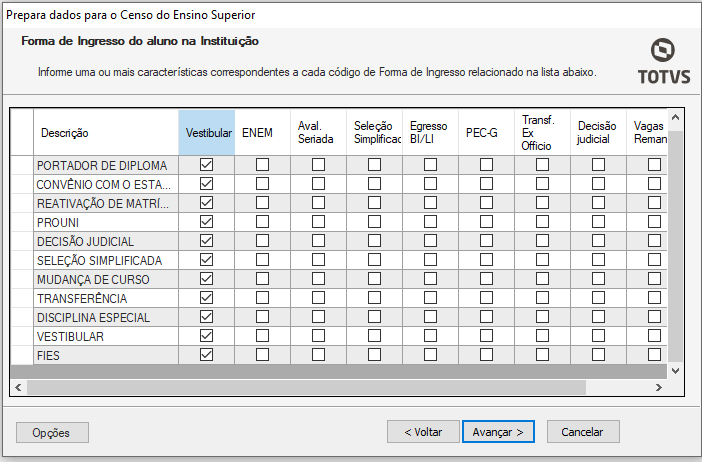Uncheck Vestibular for PORTADOR DE DIPLOMA

click(207, 165)
